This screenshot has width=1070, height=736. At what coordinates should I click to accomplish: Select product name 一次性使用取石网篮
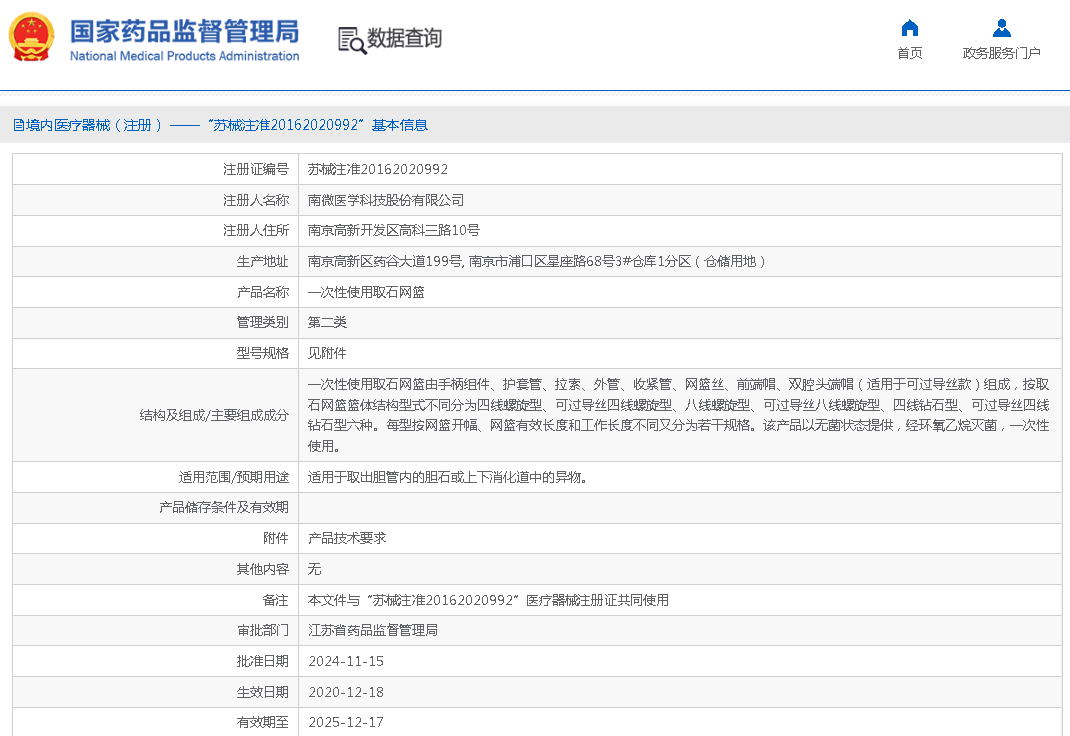[x=366, y=292]
